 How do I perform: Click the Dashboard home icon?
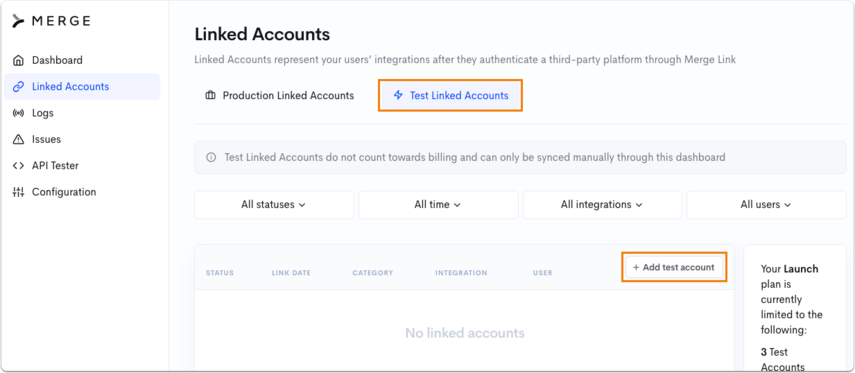pyautogui.click(x=19, y=60)
